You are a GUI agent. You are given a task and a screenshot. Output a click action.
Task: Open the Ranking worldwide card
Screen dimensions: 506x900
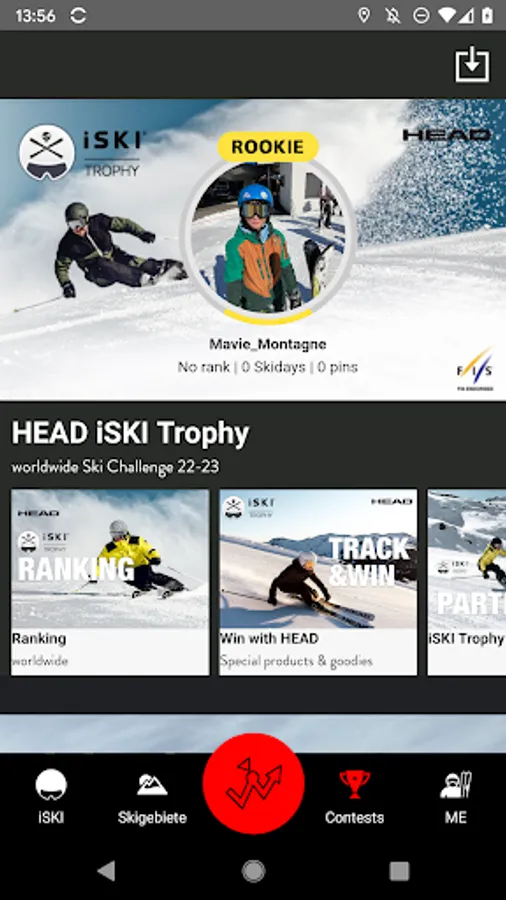click(x=110, y=582)
